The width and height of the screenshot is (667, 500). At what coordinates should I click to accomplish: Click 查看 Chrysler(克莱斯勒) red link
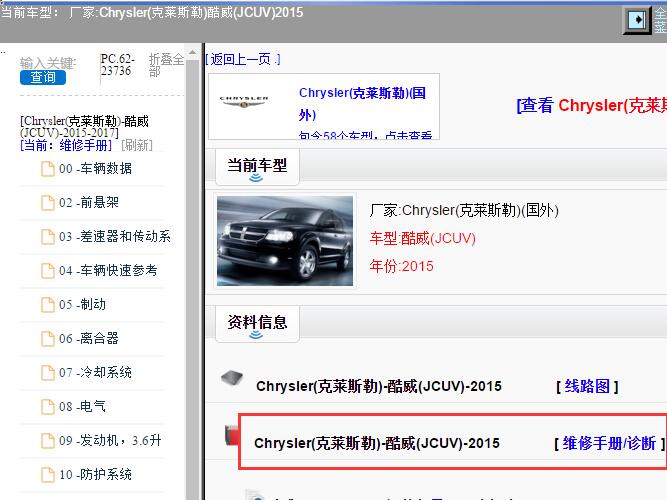pyautogui.click(x=591, y=105)
